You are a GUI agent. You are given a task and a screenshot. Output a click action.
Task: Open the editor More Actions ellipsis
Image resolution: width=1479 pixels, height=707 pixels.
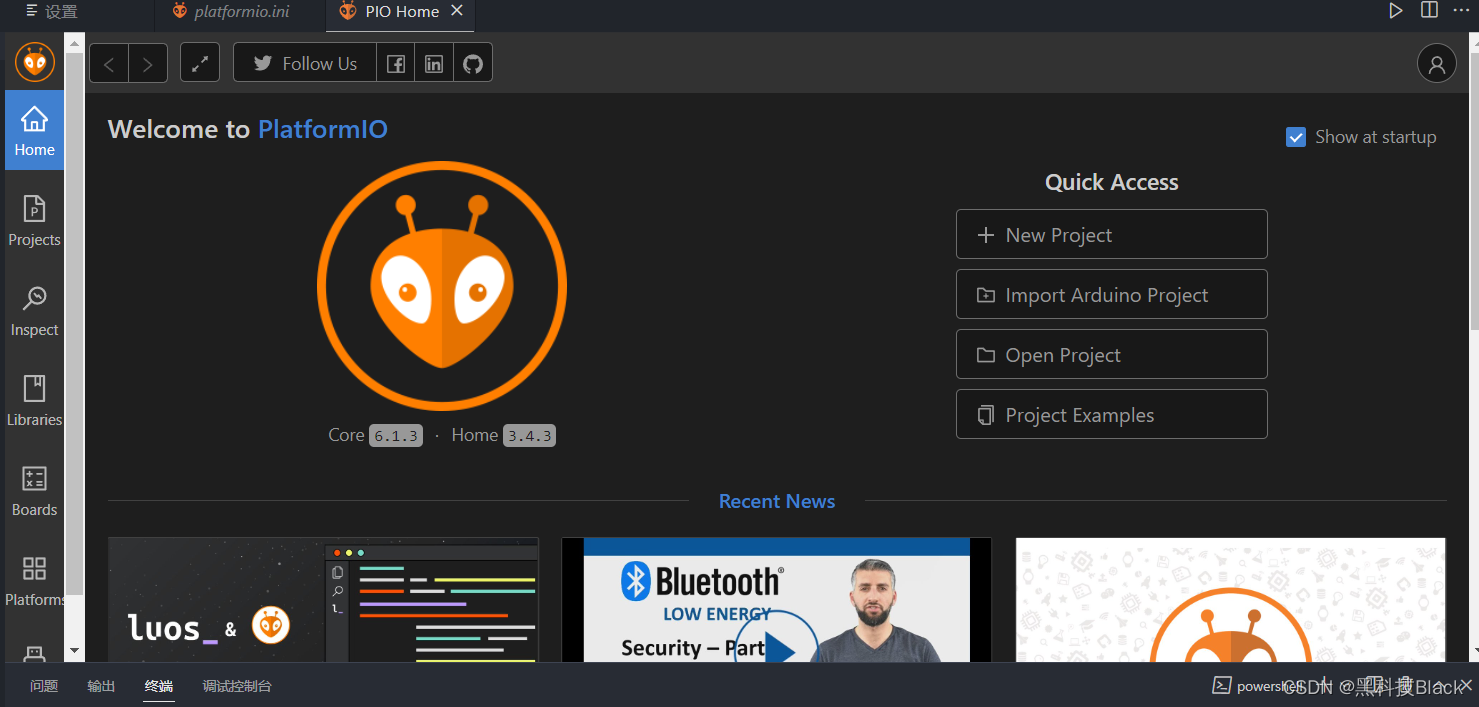1461,10
